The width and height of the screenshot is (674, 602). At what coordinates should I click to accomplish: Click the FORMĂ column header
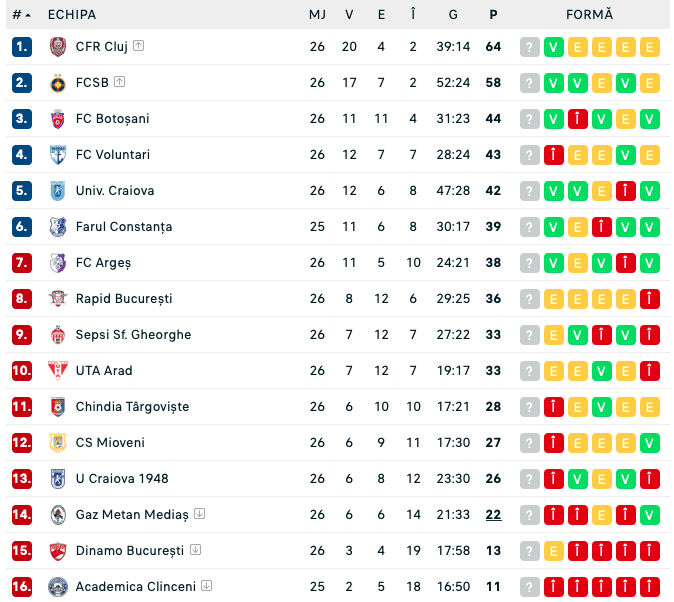[589, 15]
